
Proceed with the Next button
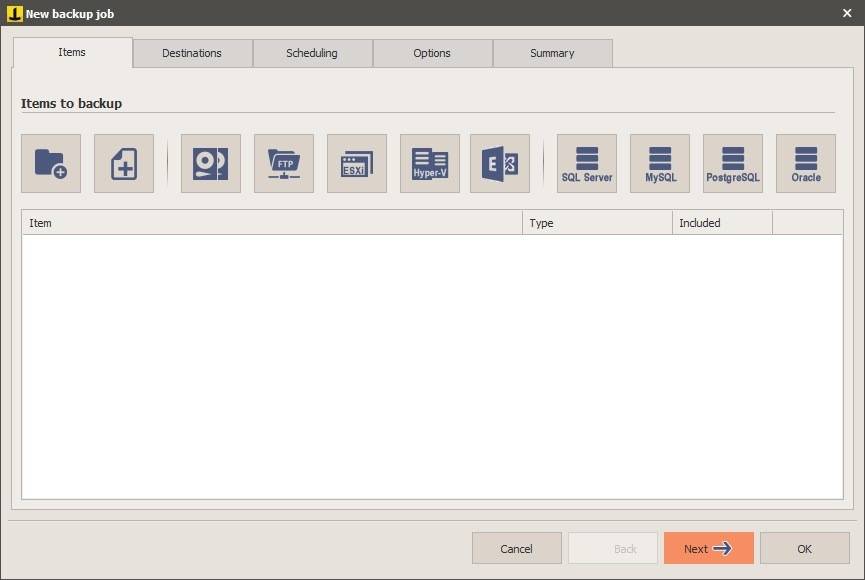pos(708,548)
